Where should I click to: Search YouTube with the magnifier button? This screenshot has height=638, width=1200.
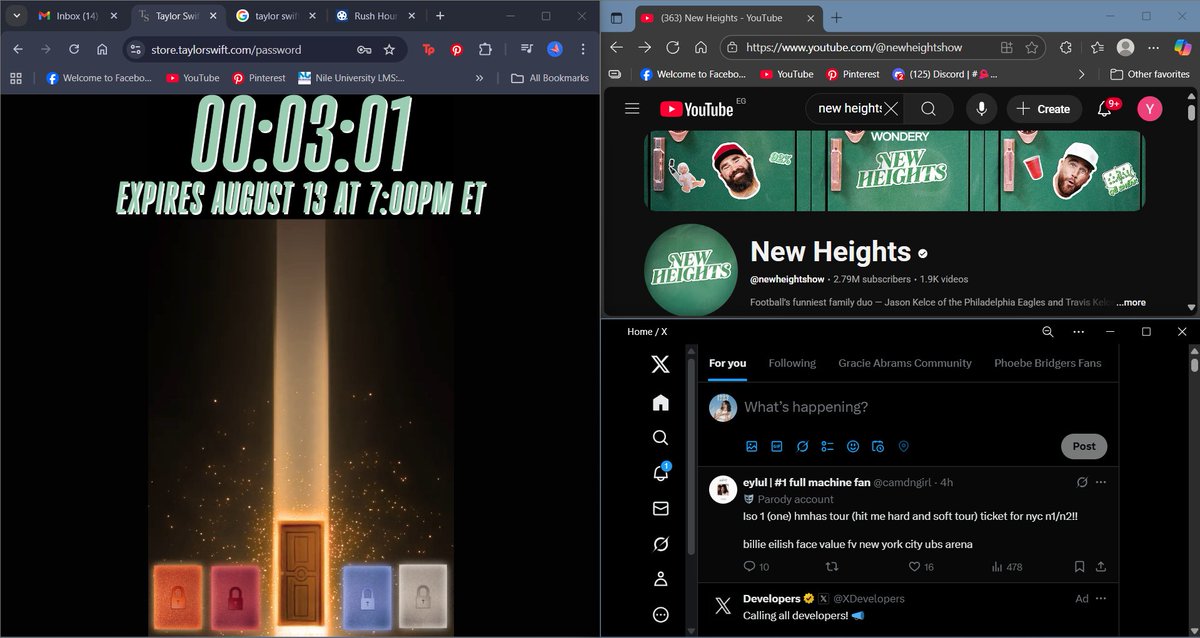pos(928,109)
